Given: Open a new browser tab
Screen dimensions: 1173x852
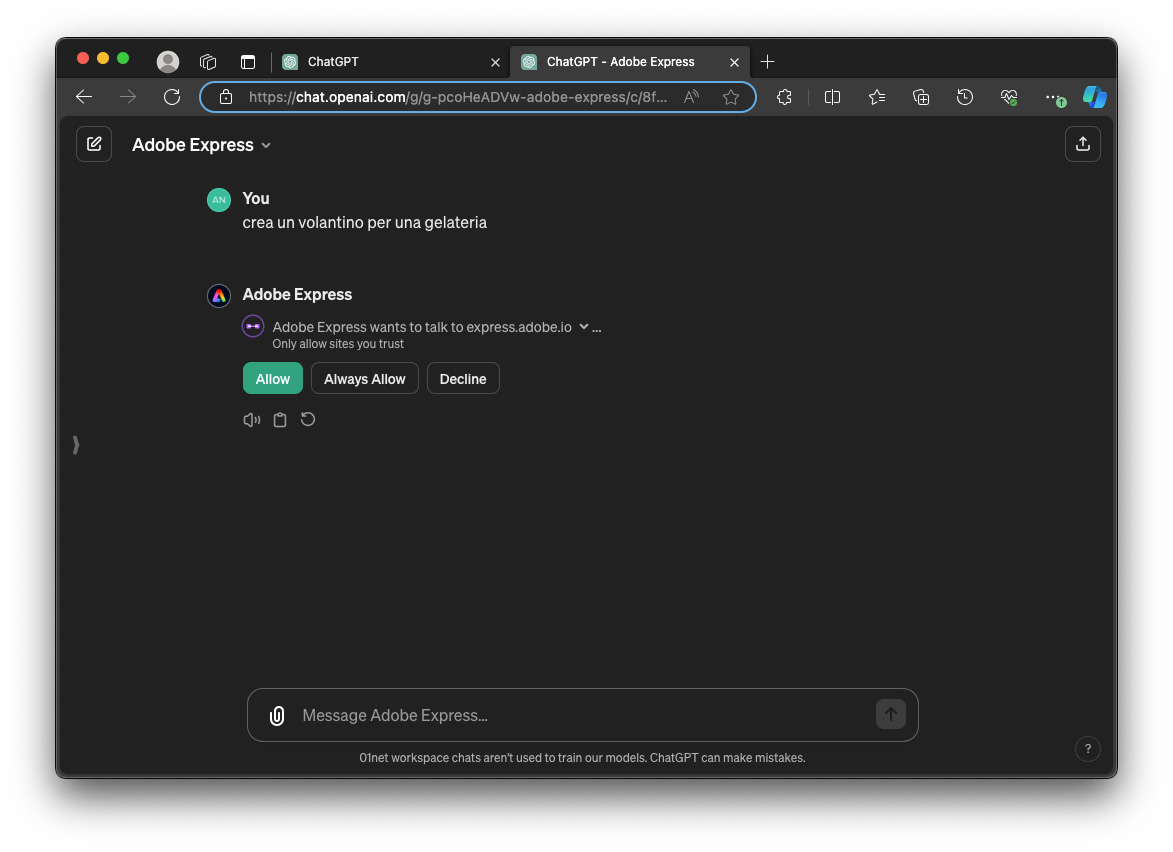Looking at the screenshot, I should 767,62.
